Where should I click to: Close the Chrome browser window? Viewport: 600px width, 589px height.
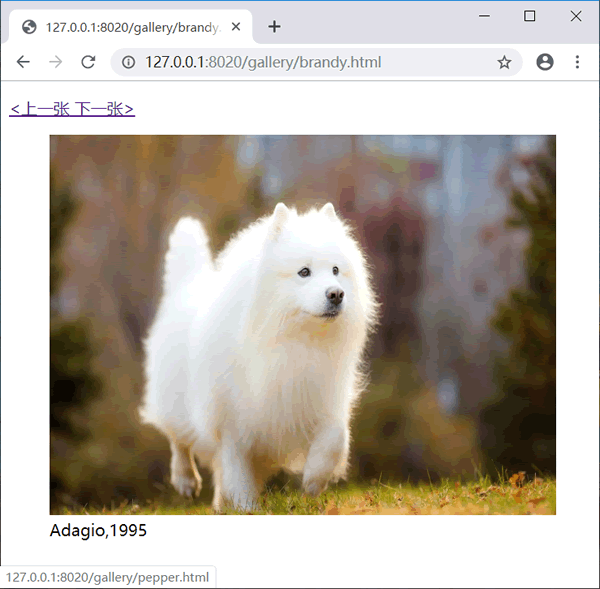pos(576,16)
